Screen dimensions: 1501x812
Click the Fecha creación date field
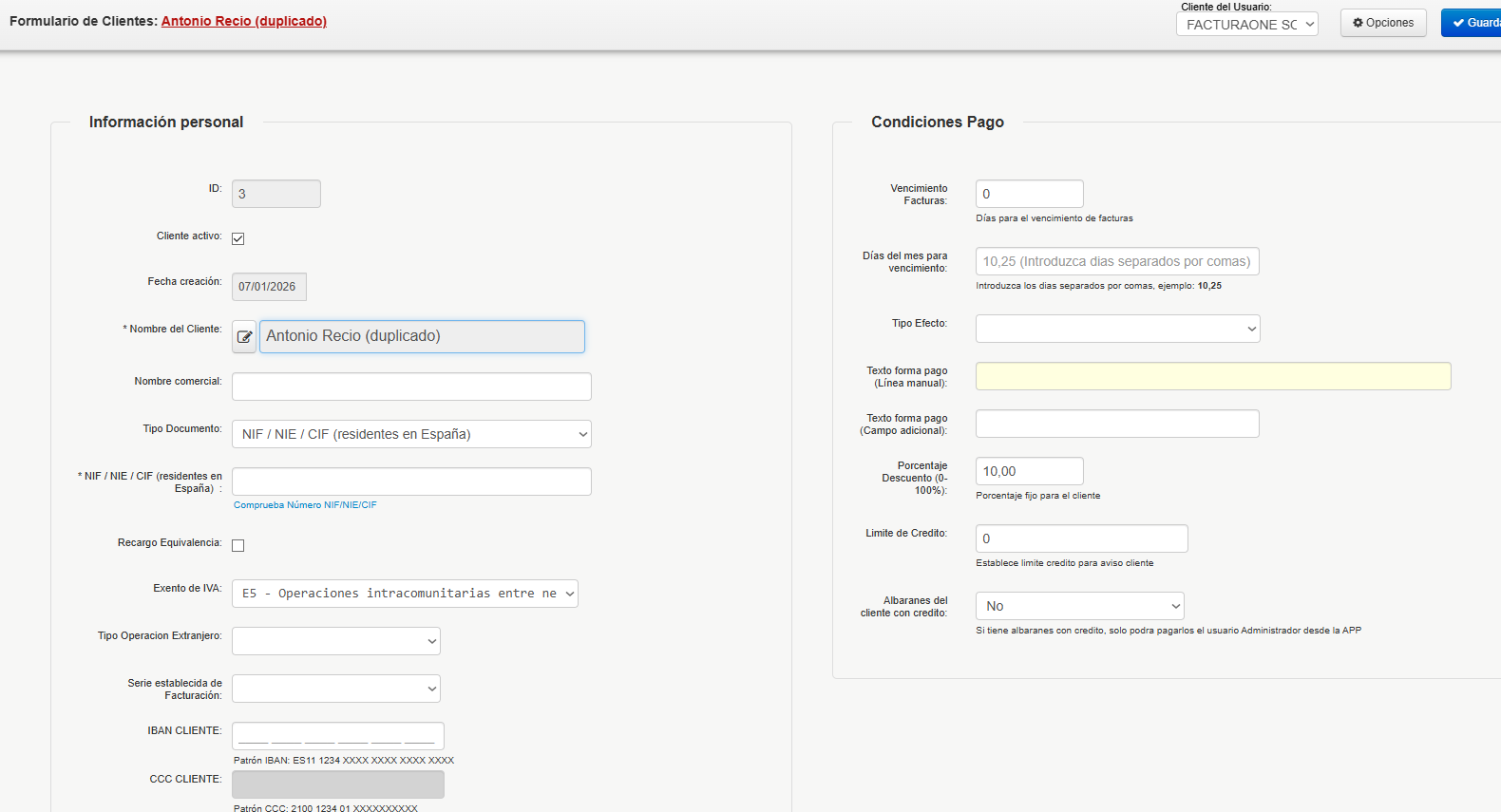click(269, 287)
